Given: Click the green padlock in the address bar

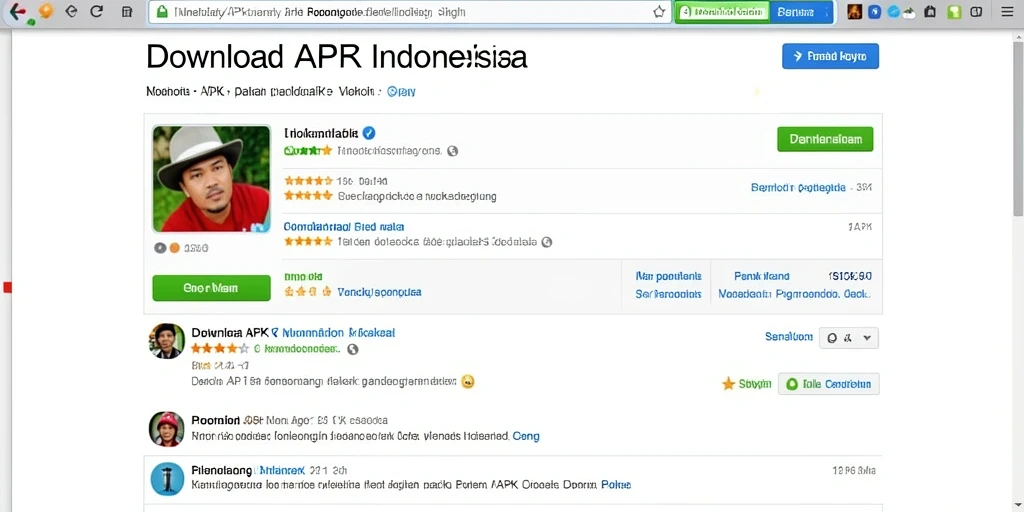Looking at the screenshot, I should click(x=162, y=12).
